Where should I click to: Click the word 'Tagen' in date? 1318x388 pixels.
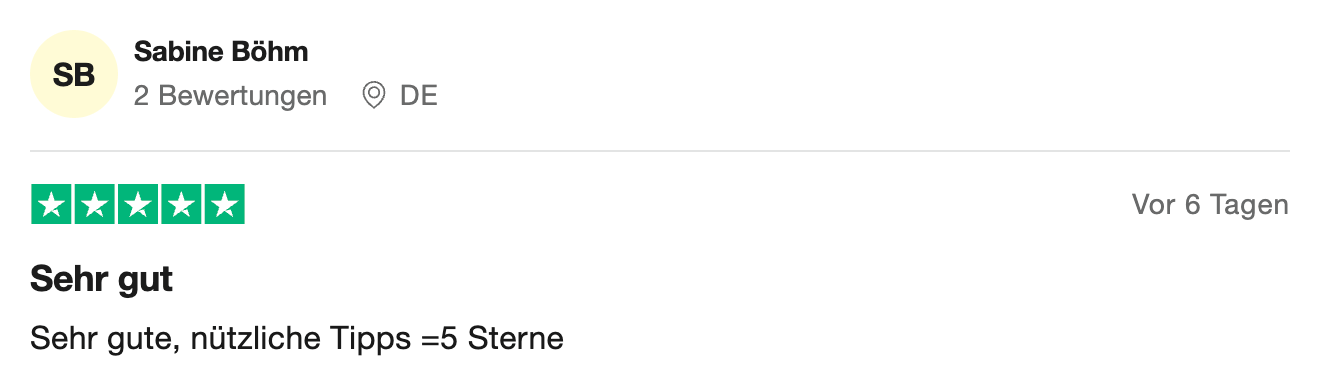coord(1249,205)
